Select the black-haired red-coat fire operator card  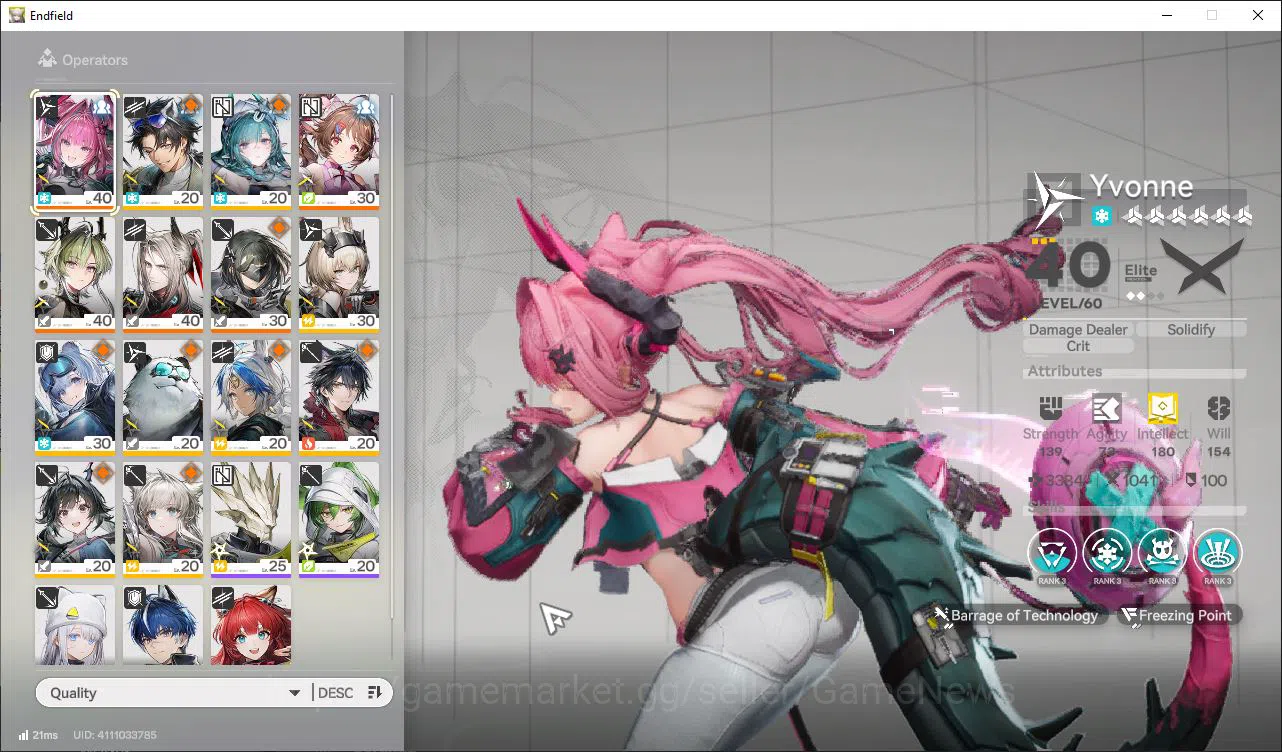point(339,397)
